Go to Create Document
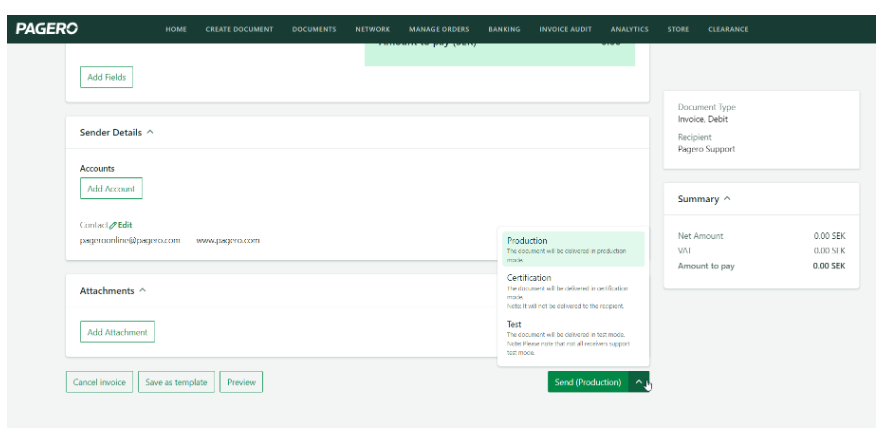The height and width of the screenshot is (433, 882). (240, 29)
